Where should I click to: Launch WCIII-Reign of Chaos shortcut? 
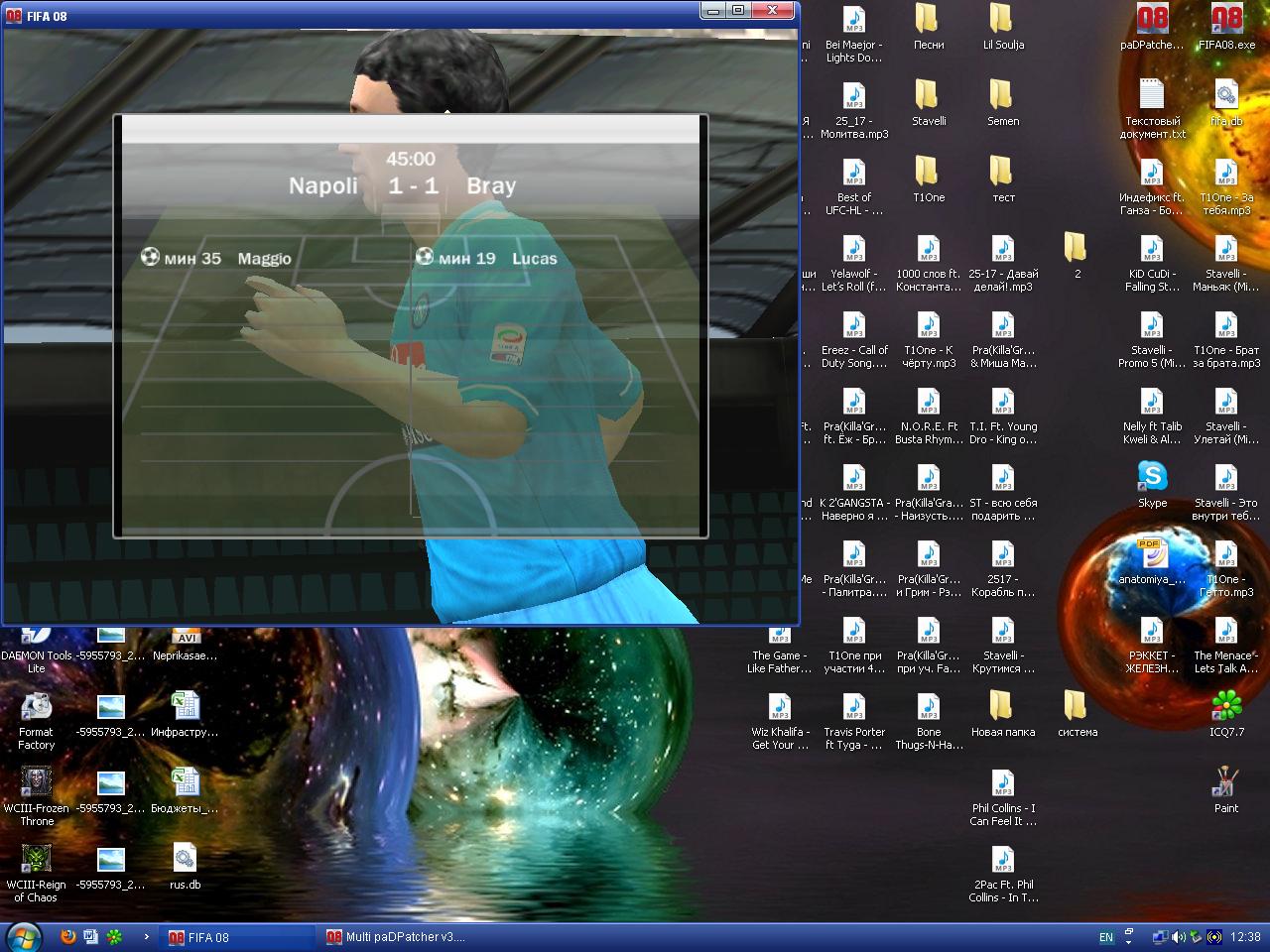(x=37, y=874)
